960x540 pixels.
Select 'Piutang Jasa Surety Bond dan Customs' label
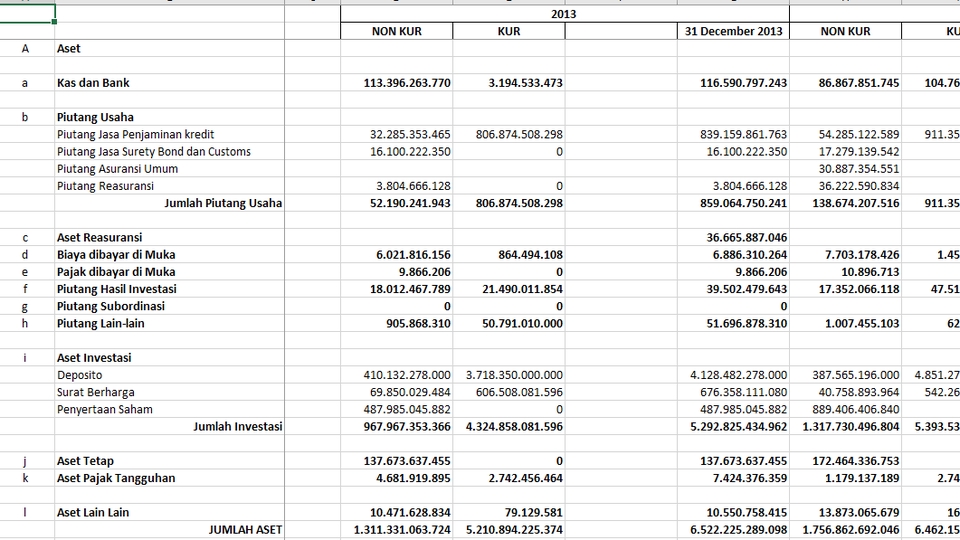tap(170, 151)
